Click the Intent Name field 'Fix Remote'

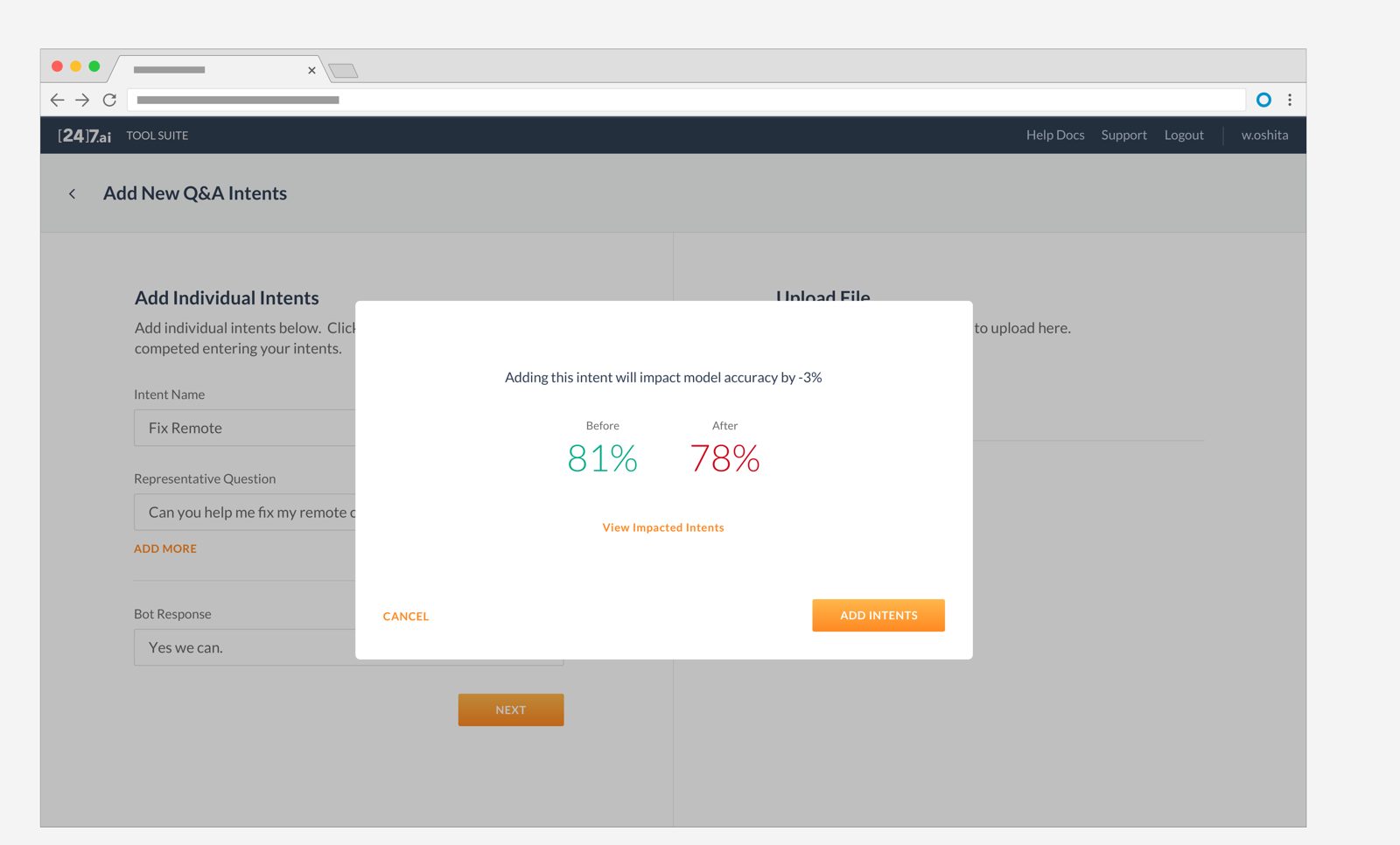click(x=245, y=428)
